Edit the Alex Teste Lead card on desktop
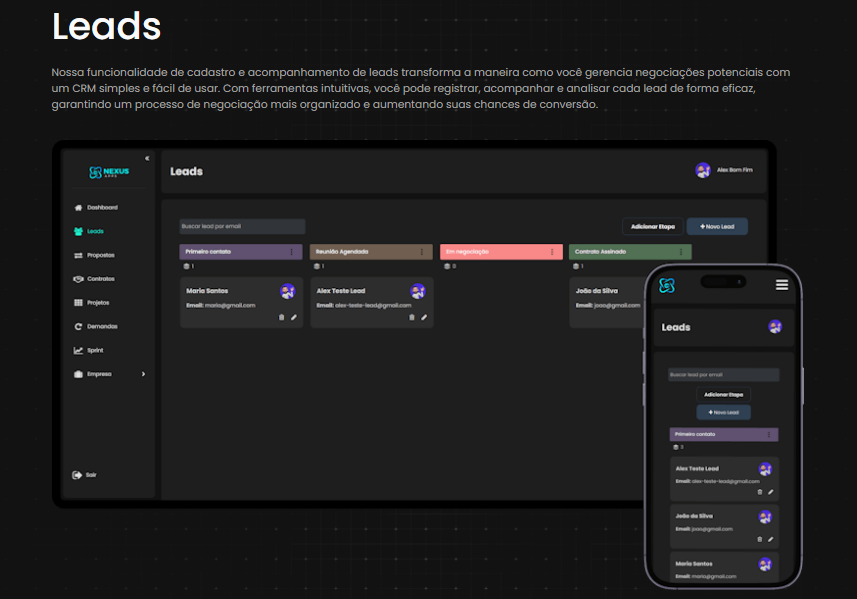Screen dimensions: 857x599 (x=424, y=318)
